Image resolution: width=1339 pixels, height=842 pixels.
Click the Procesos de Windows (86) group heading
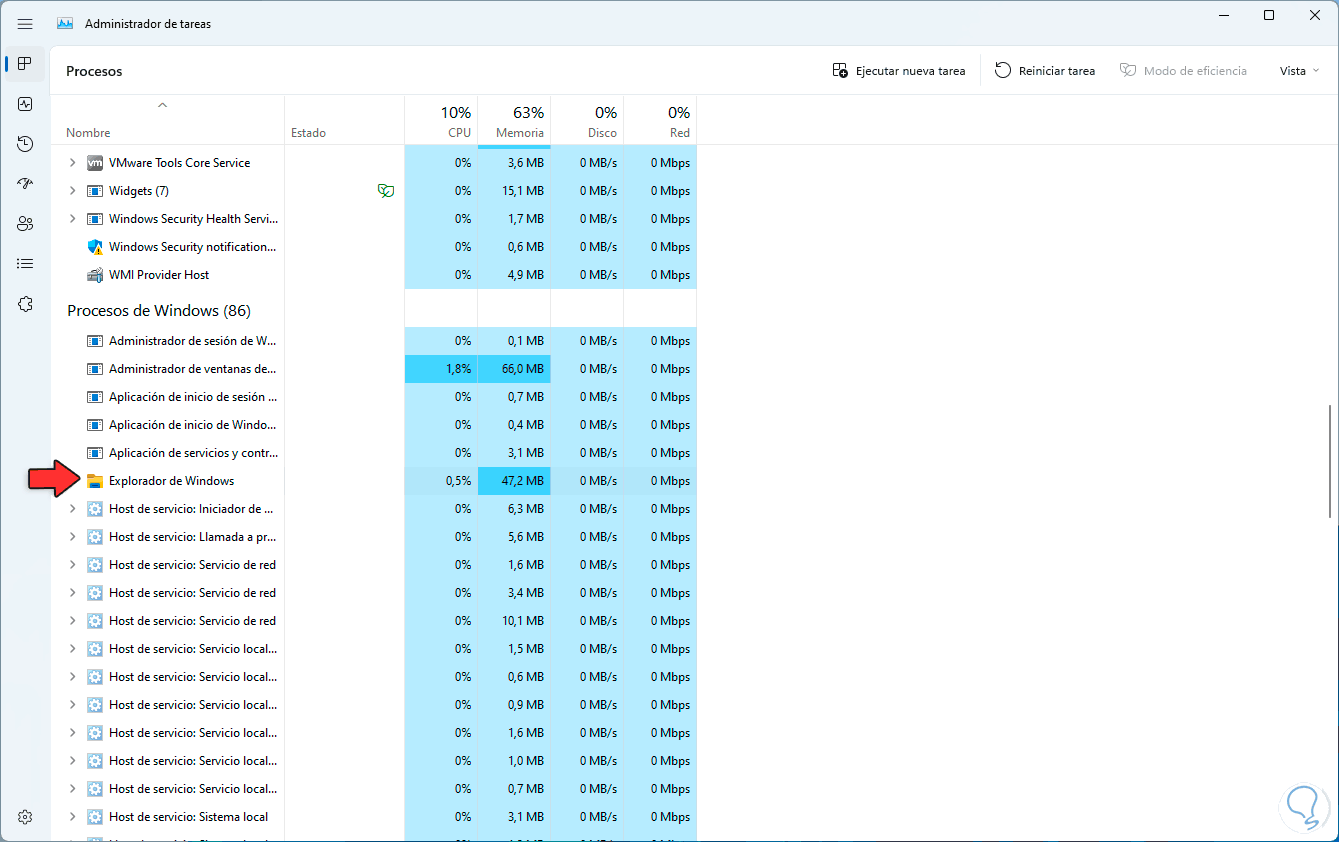tap(158, 311)
